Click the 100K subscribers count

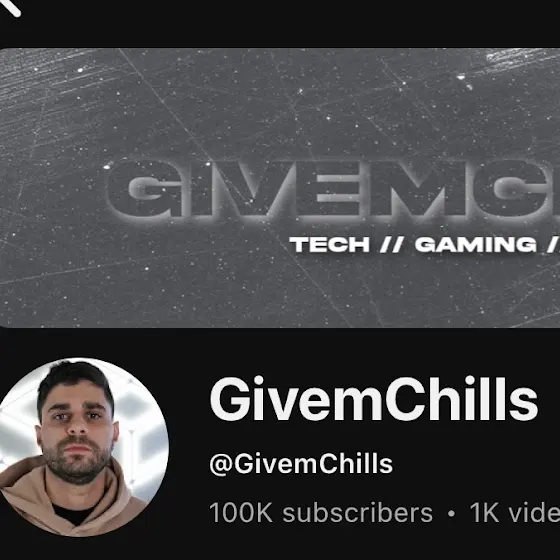[x=321, y=512]
